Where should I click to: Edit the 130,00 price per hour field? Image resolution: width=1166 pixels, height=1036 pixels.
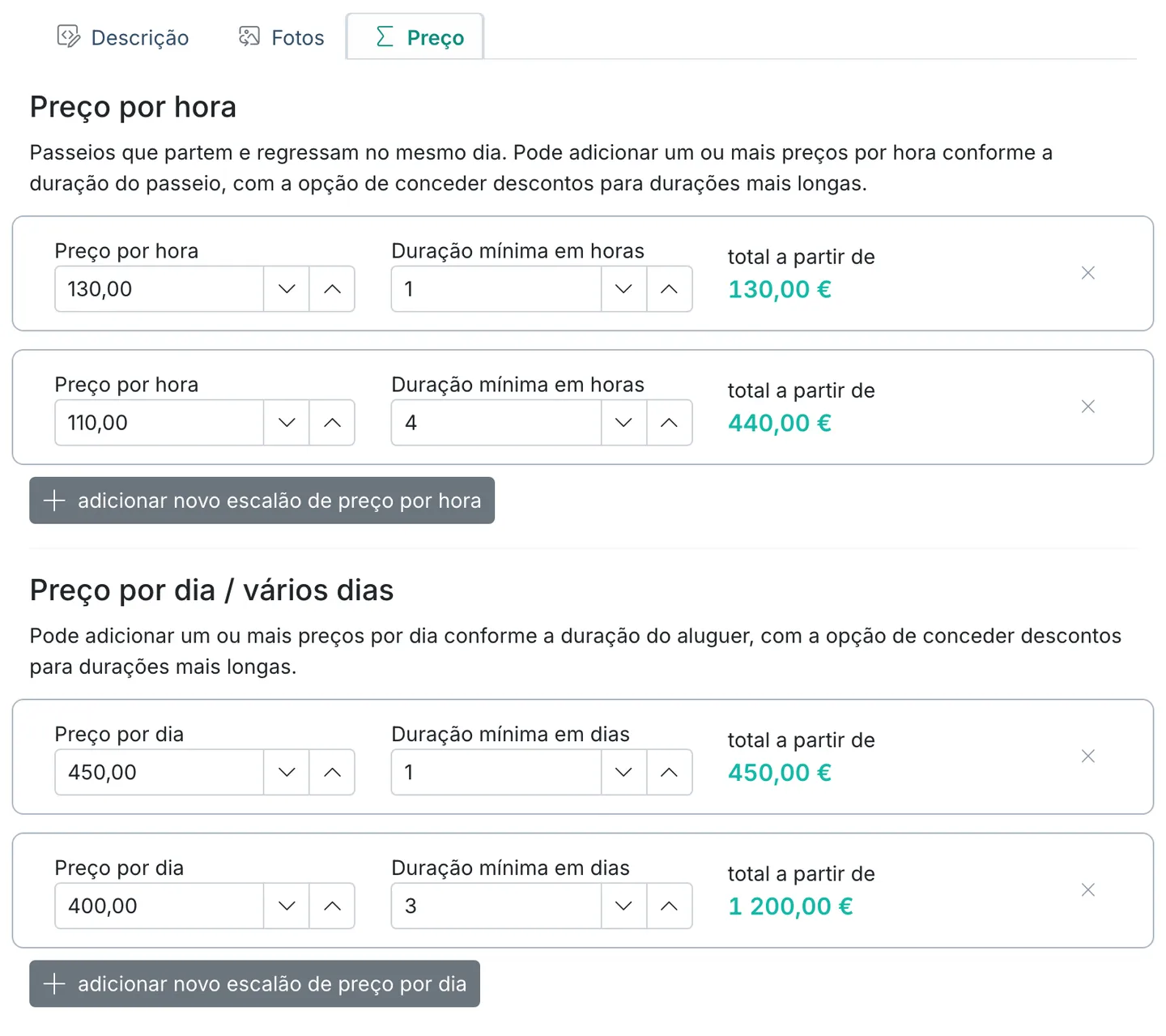tap(160, 289)
